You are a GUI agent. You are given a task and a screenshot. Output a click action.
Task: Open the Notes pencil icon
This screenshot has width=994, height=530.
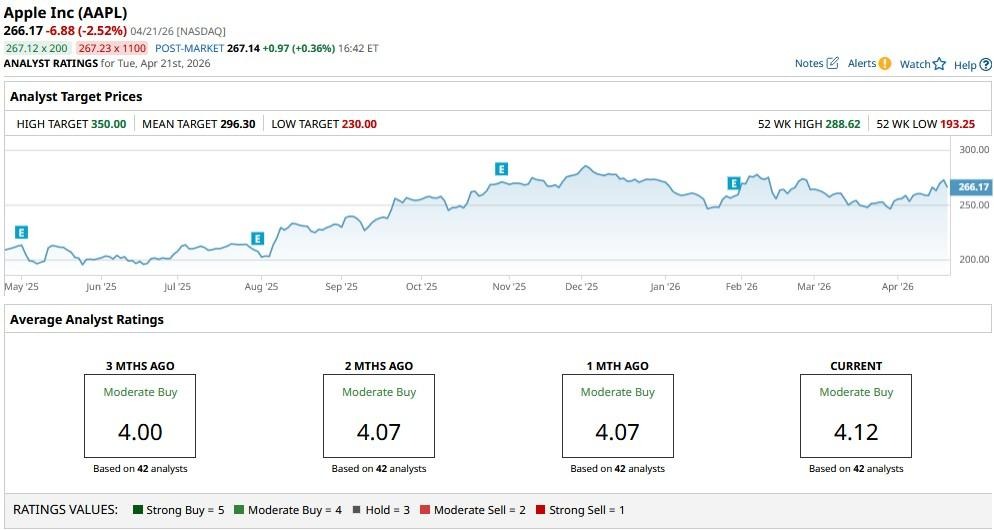[832, 63]
